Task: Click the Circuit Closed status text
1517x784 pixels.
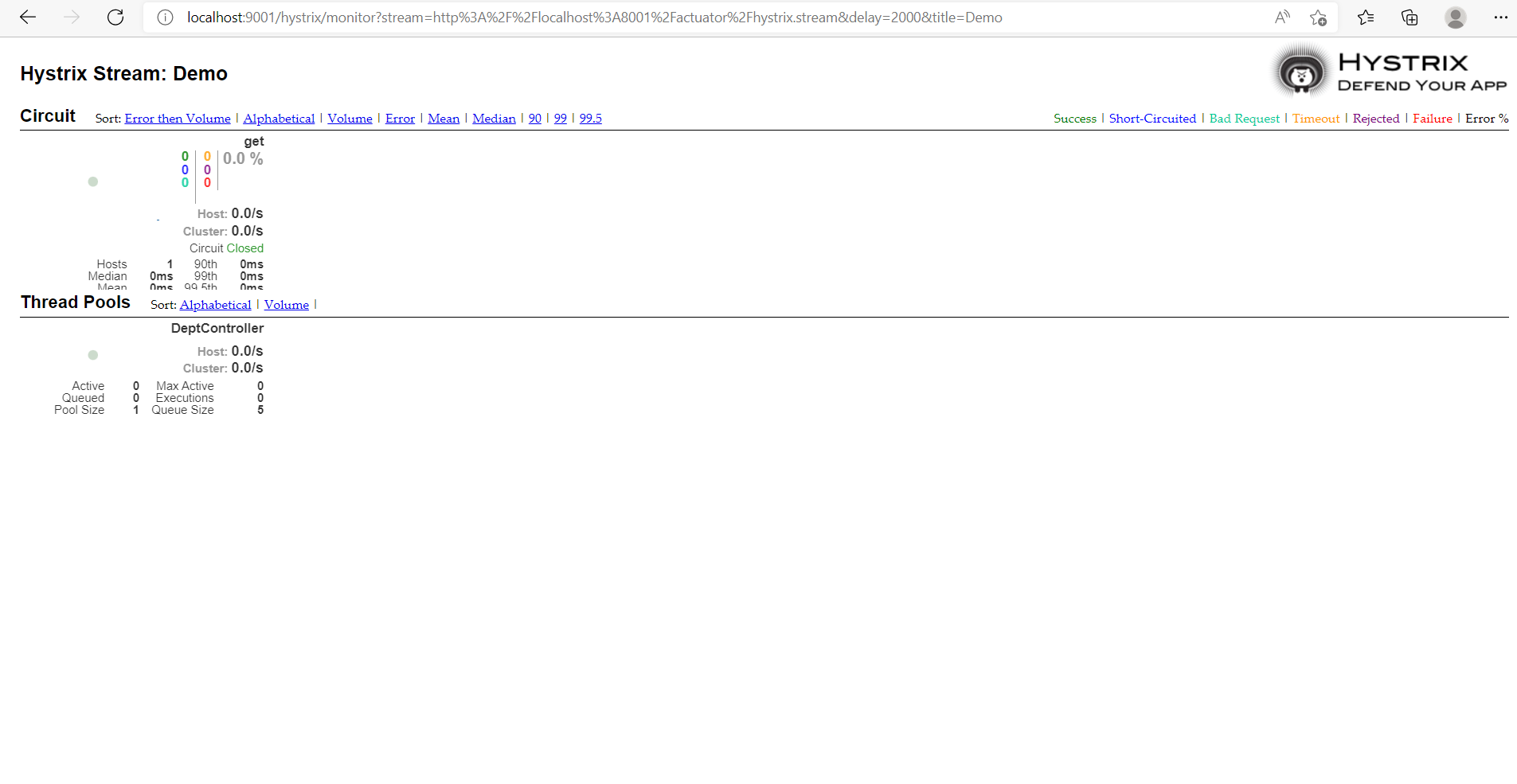Action: (226, 248)
